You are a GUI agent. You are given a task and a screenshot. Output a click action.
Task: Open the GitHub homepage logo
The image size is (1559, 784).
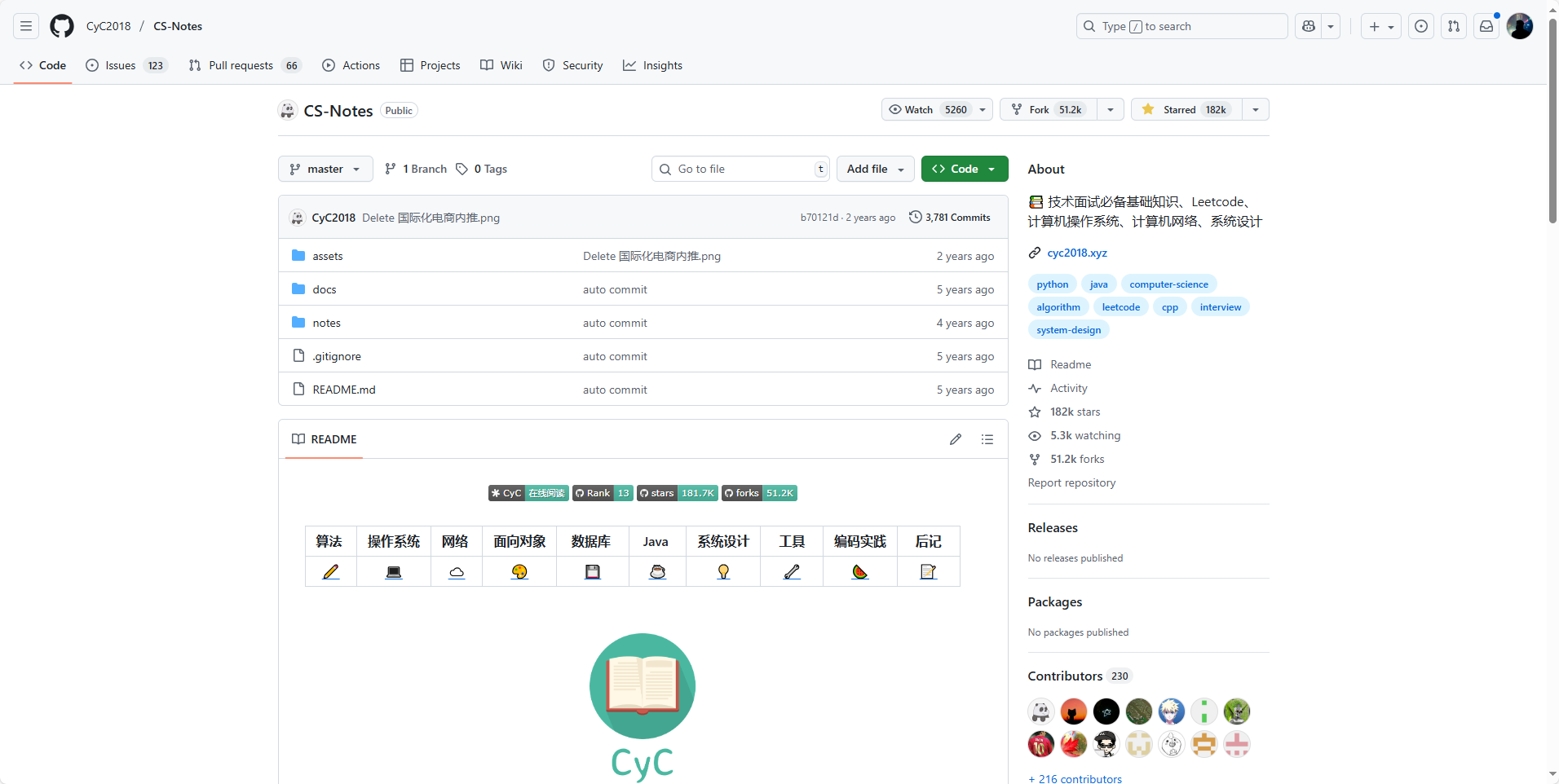(x=62, y=26)
